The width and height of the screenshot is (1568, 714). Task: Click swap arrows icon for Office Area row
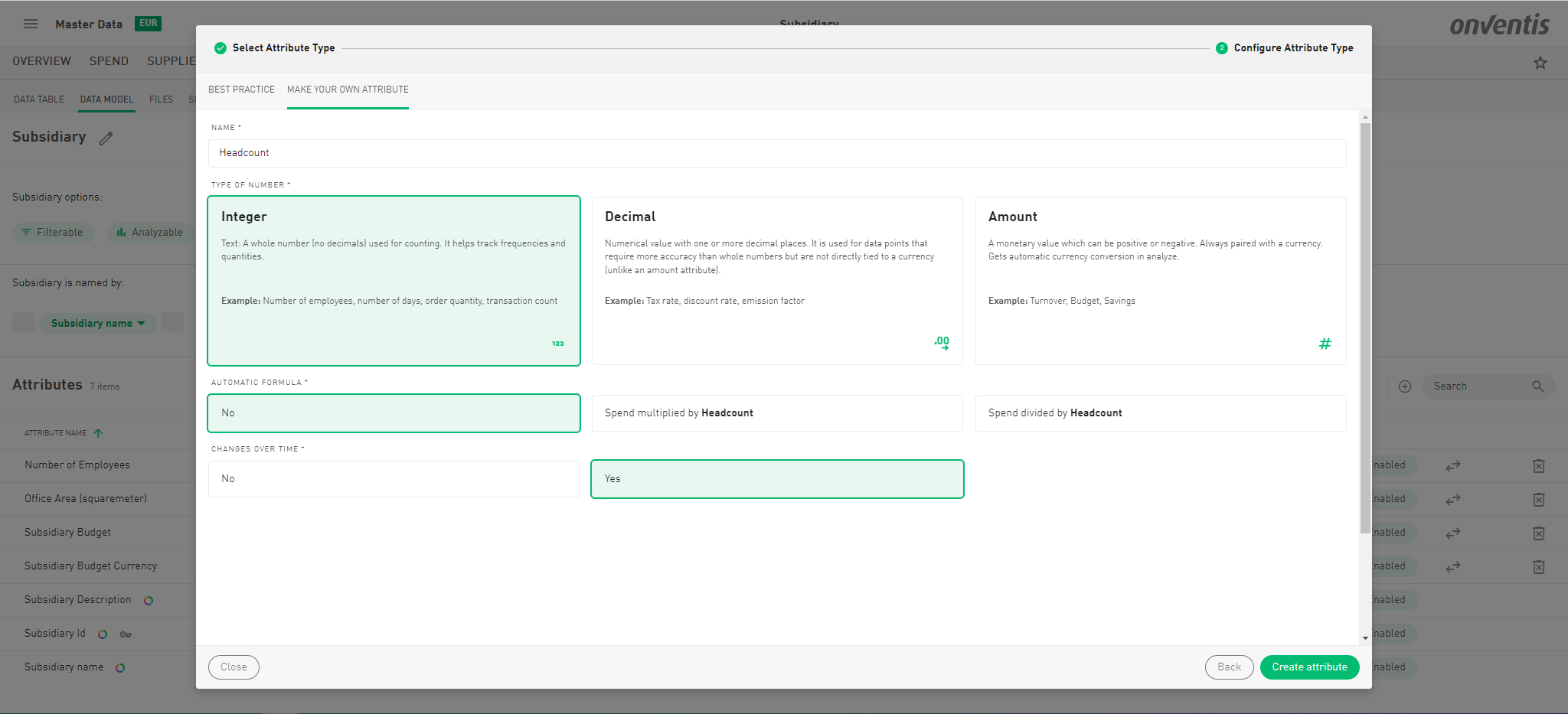(1452, 500)
